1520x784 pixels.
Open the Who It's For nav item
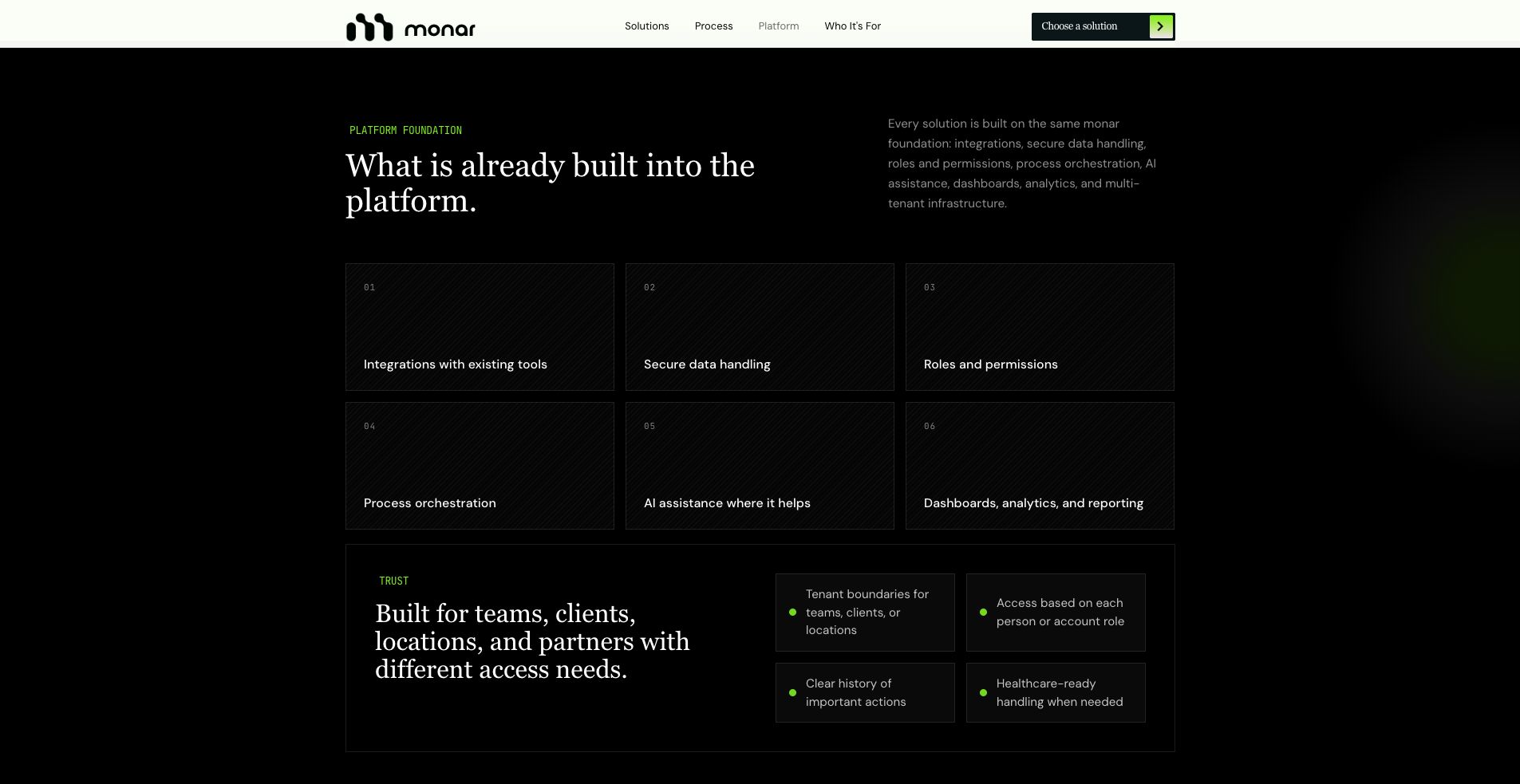click(x=853, y=26)
